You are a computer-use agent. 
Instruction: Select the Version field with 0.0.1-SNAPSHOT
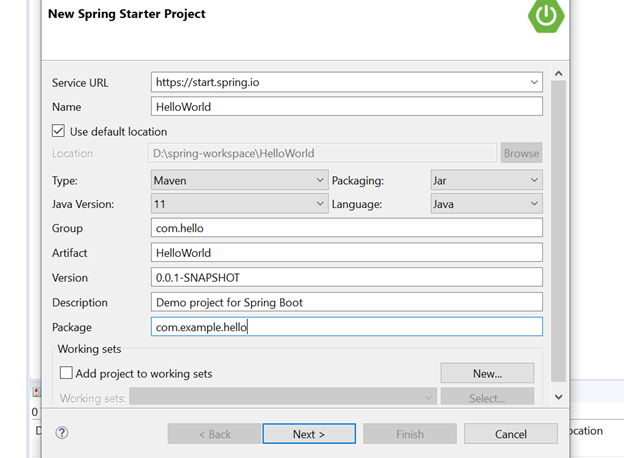pos(346,277)
